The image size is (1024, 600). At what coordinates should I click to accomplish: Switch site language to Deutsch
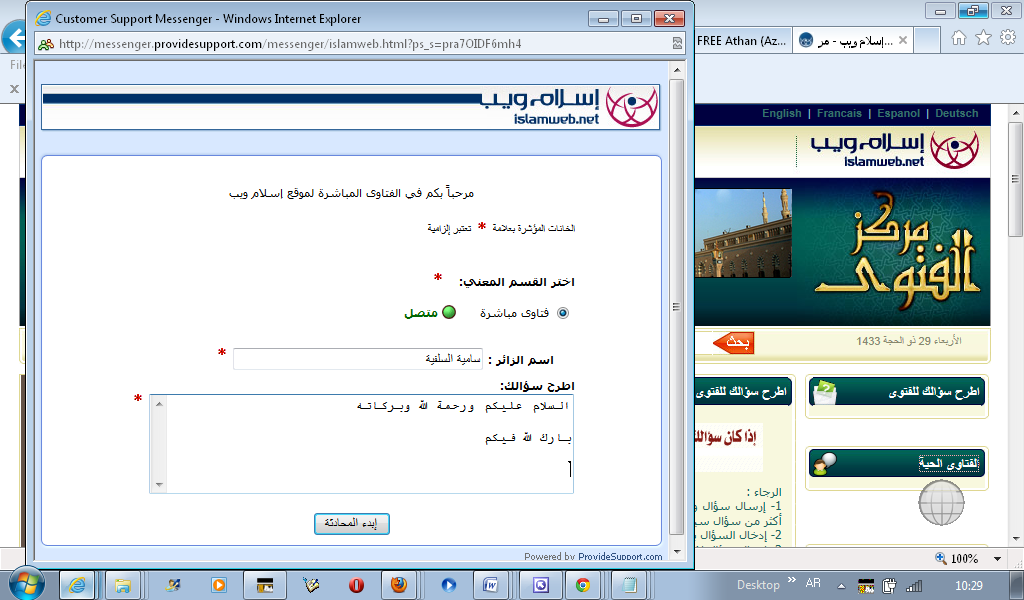click(957, 114)
